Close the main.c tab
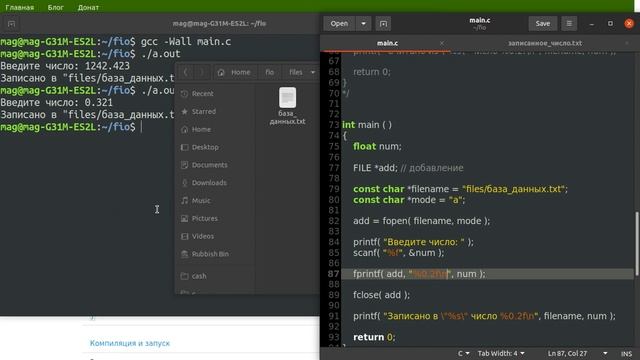 442,43
